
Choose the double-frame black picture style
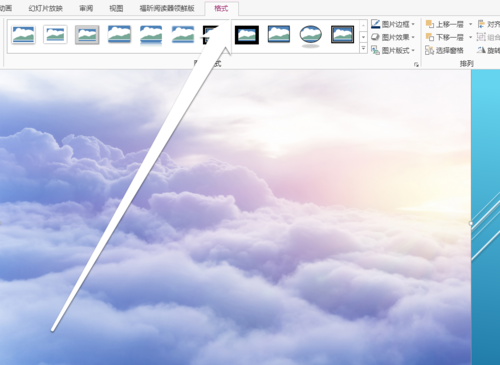tap(342, 35)
